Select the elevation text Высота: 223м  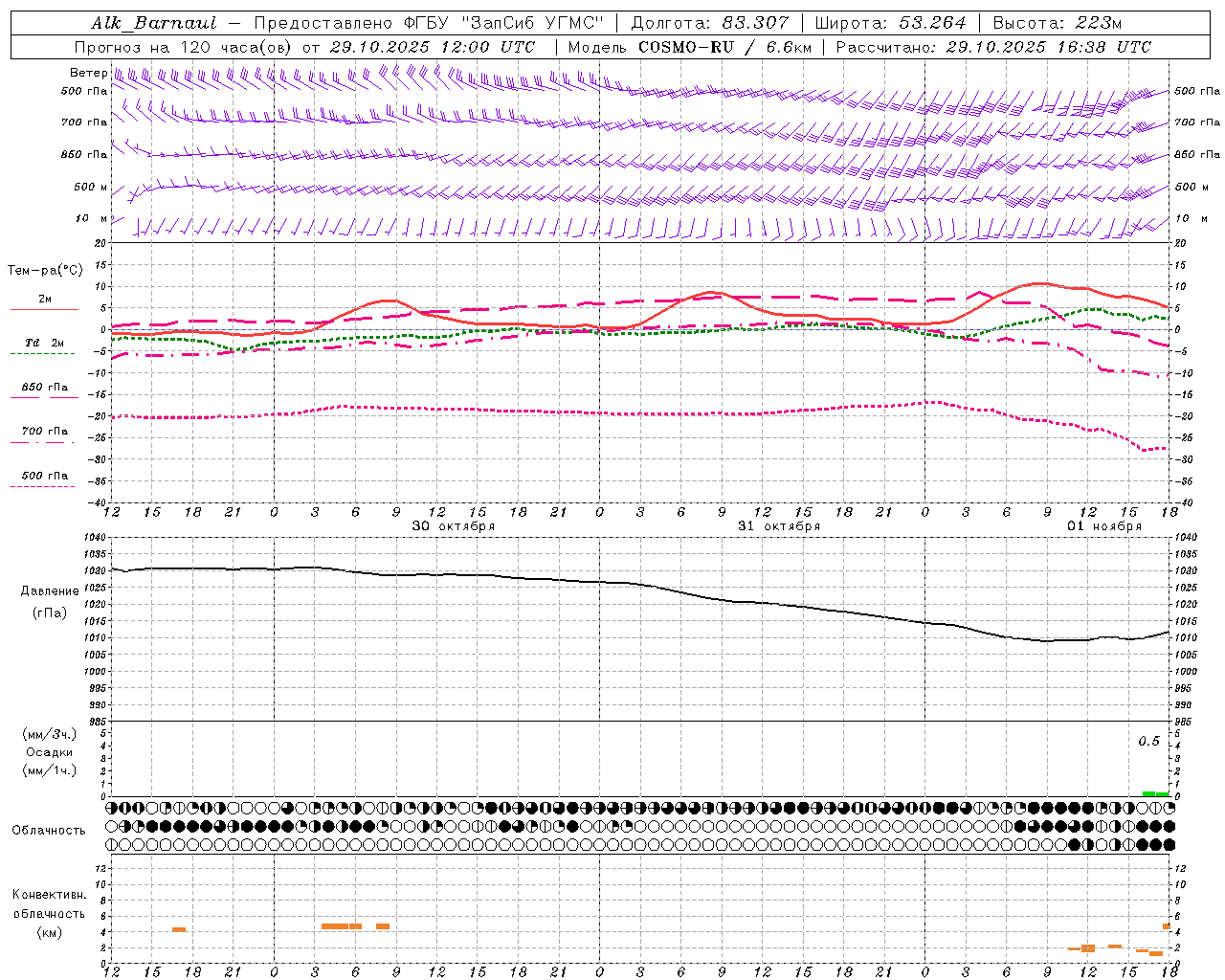pyautogui.click(x=1057, y=23)
